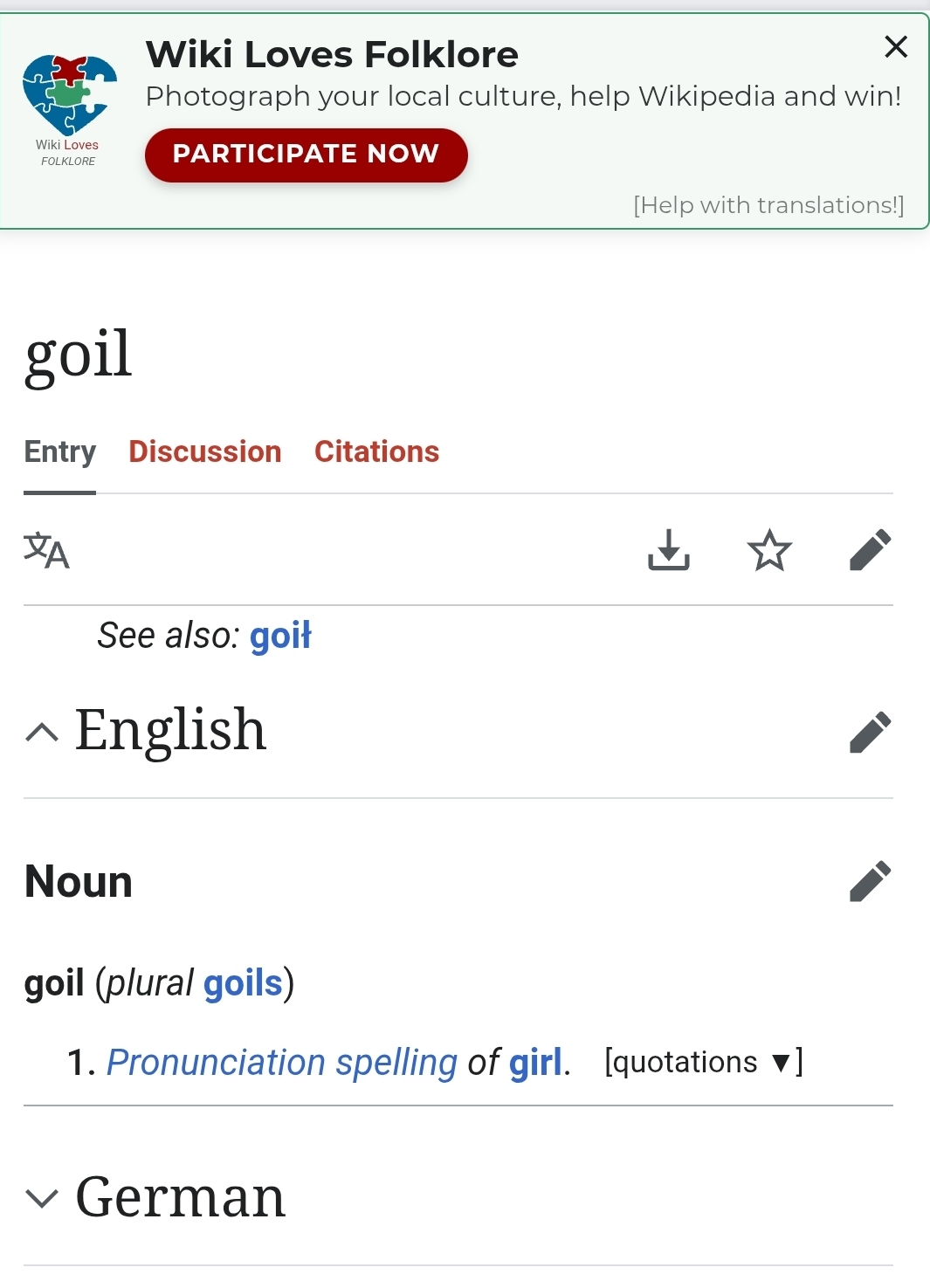Open the plural goils link

[x=243, y=983]
